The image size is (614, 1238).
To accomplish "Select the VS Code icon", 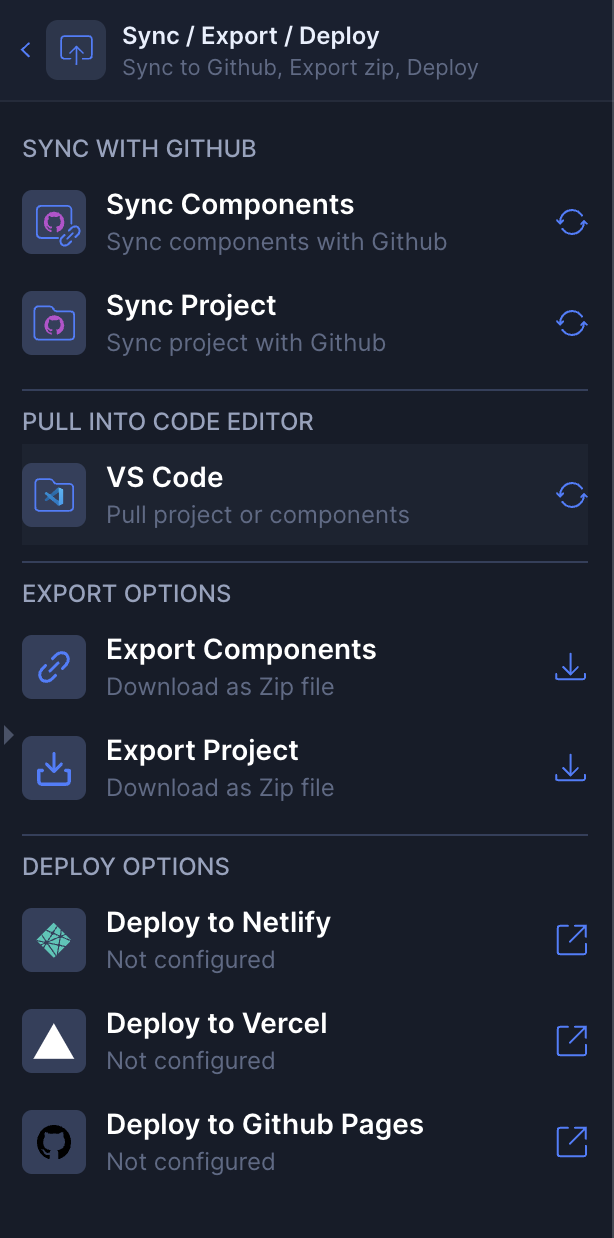I will pos(54,495).
